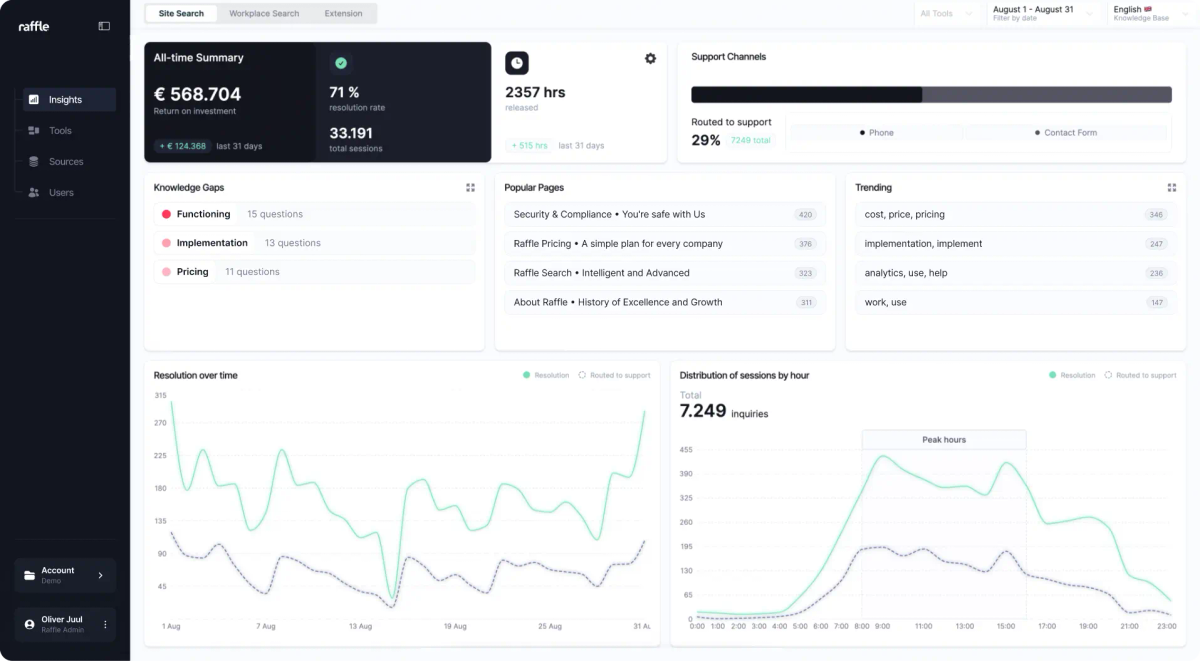Click the 346 count on trending row
1200x661 pixels.
coord(1157,215)
